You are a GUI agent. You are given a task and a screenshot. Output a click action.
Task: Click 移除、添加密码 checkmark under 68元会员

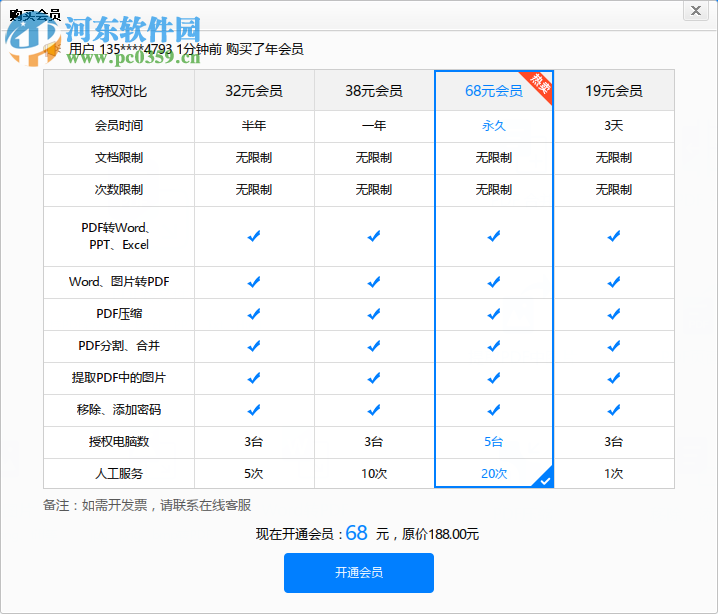(494, 410)
